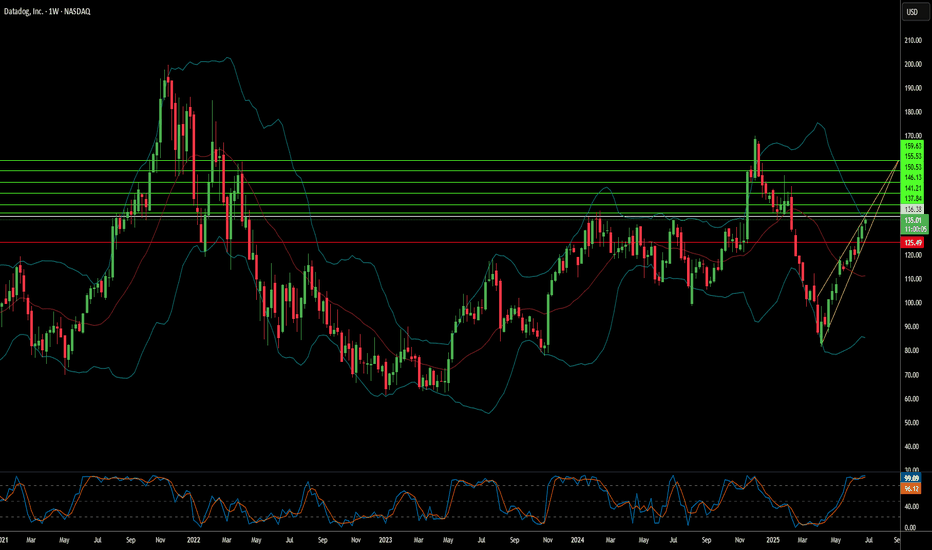Select the 150.53 green price label
This screenshot has height=550, width=932.
click(x=912, y=167)
